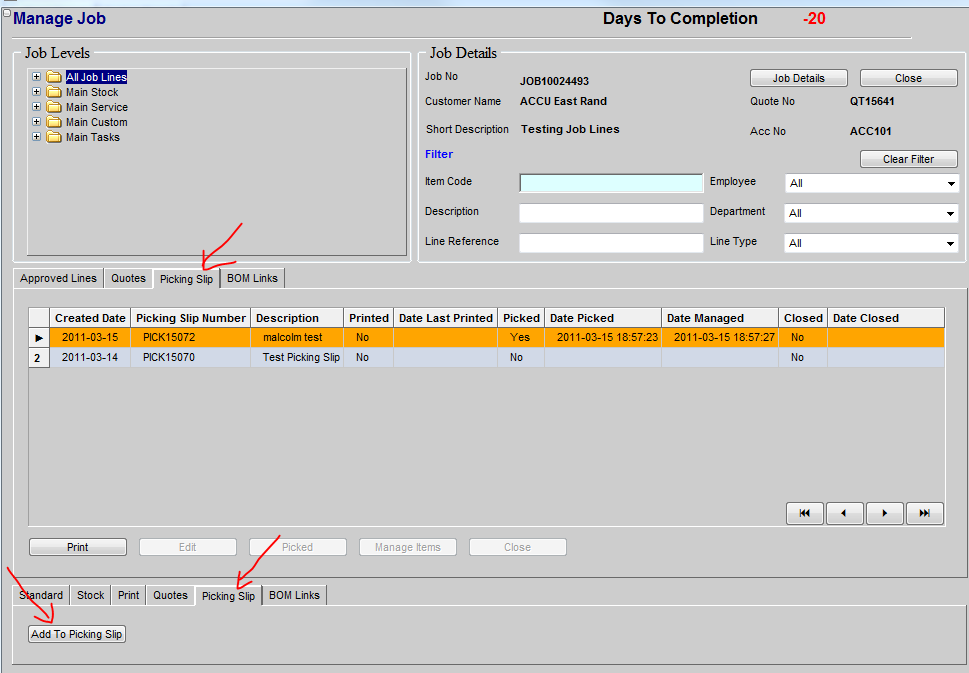Viewport: 969px width, 673px height.
Task: Open the Department dropdown
Action: 951,214
